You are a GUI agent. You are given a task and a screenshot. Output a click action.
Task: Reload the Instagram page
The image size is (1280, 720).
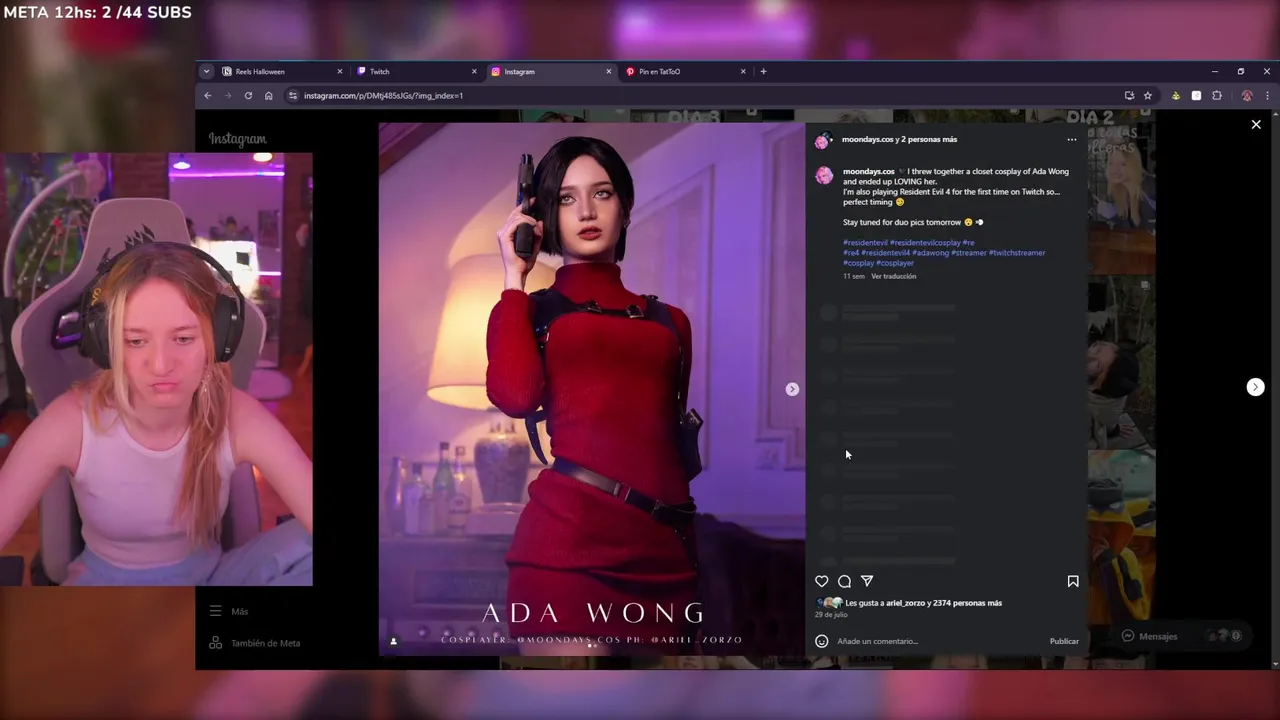248,96
